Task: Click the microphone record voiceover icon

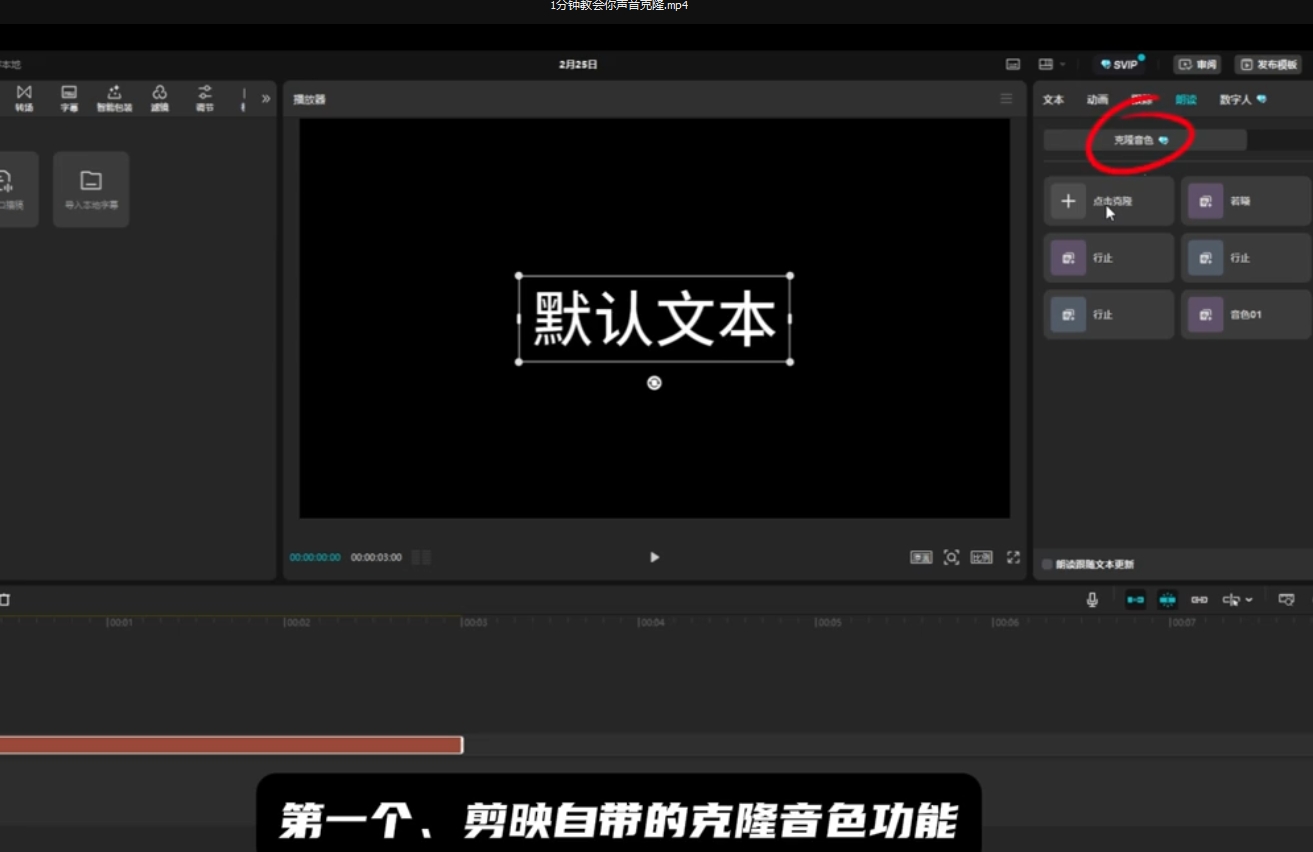Action: [1092, 600]
